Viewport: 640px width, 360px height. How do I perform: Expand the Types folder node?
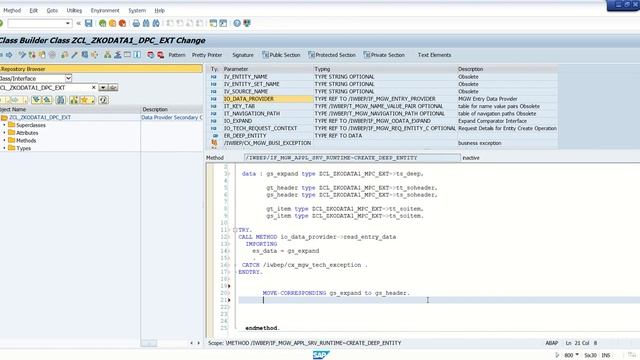(4, 148)
